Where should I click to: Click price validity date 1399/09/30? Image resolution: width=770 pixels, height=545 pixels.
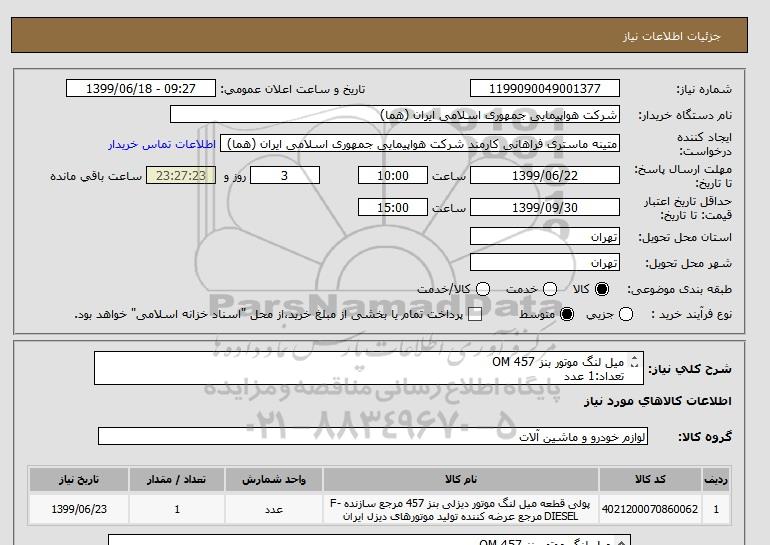(545, 207)
